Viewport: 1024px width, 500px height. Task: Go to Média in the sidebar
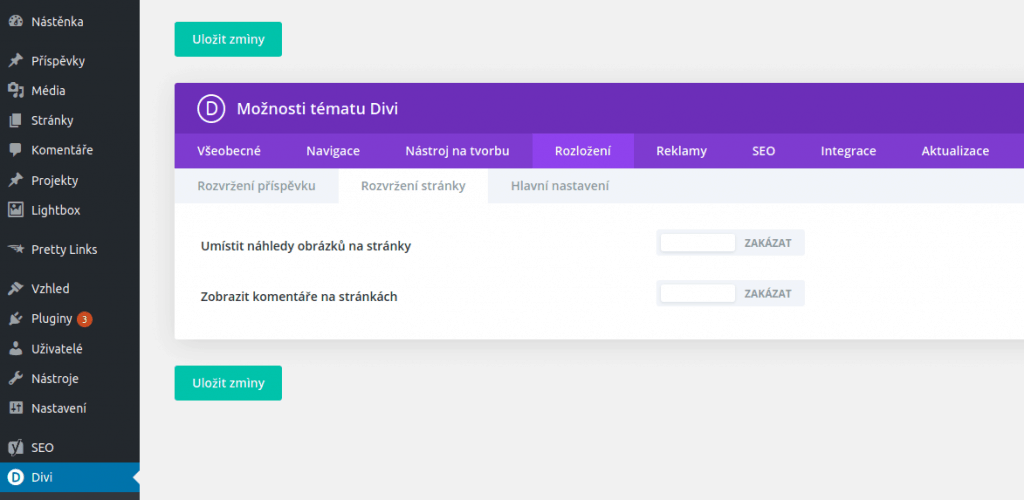point(70,91)
